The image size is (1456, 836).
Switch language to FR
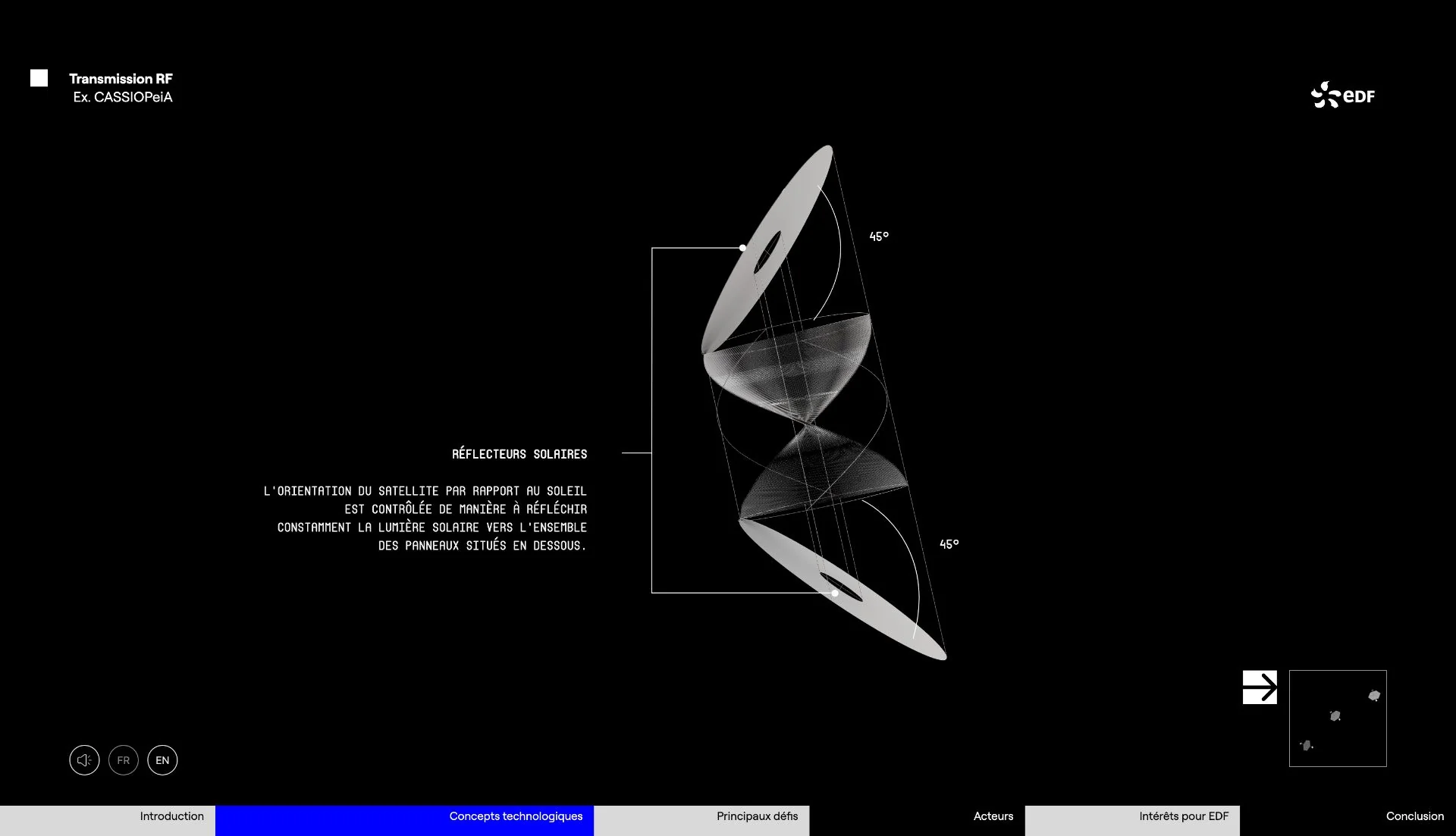point(124,760)
